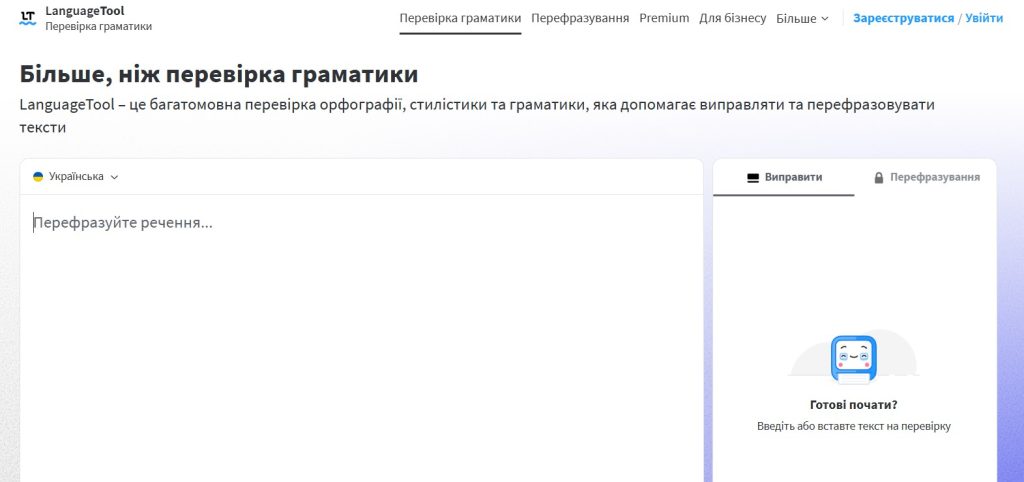The image size is (1024, 482).
Task: Click the LanguageTool brand name
Action: pos(85,11)
